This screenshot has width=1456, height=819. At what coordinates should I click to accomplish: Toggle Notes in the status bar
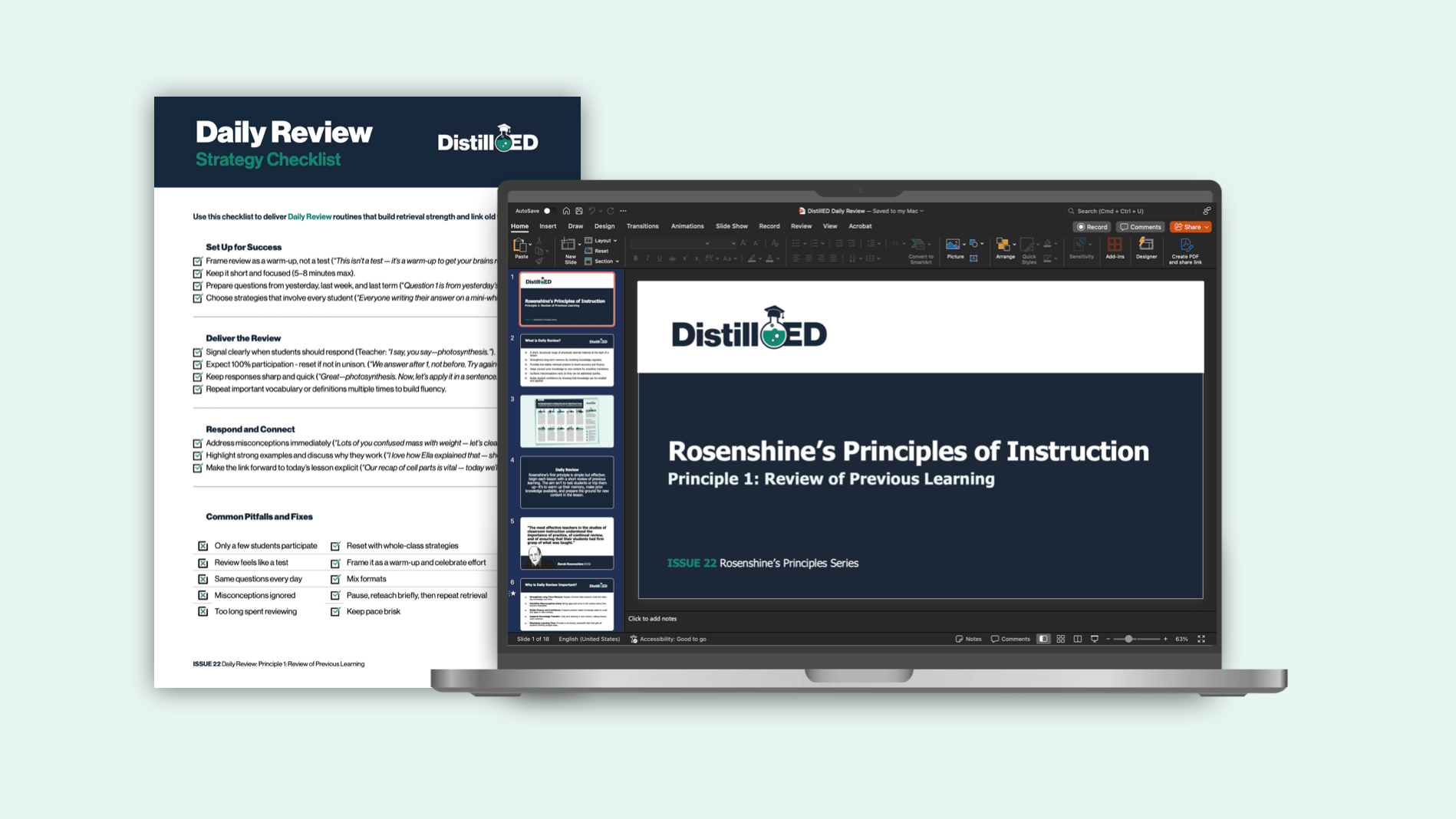968,639
